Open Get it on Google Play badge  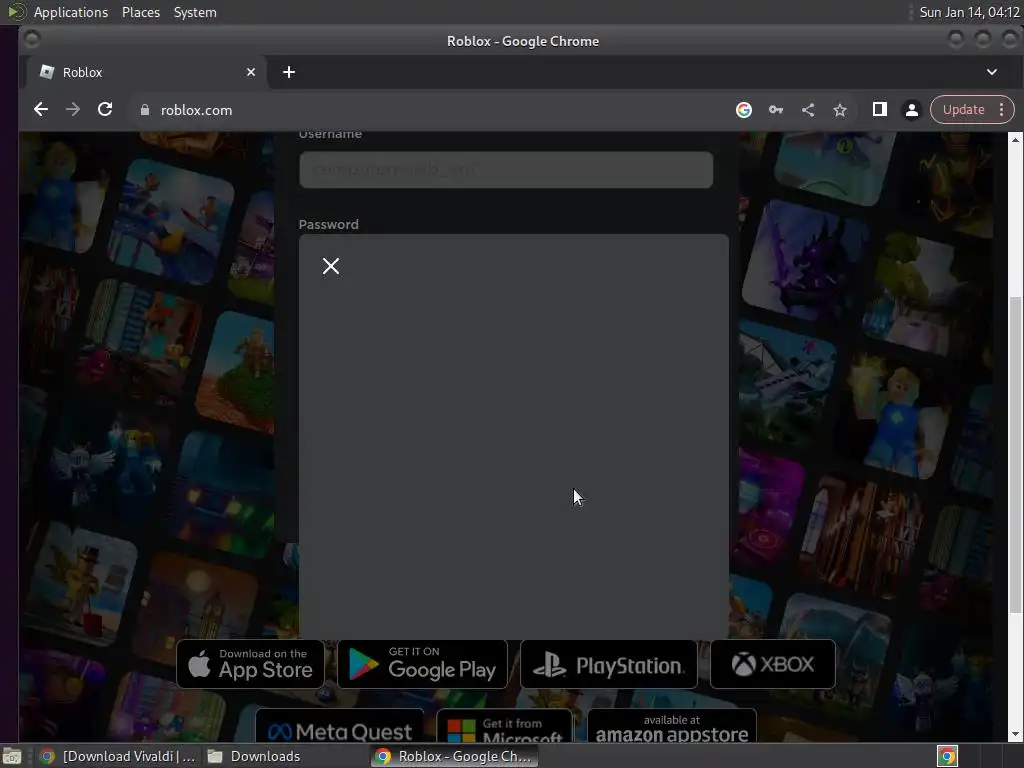coord(422,664)
